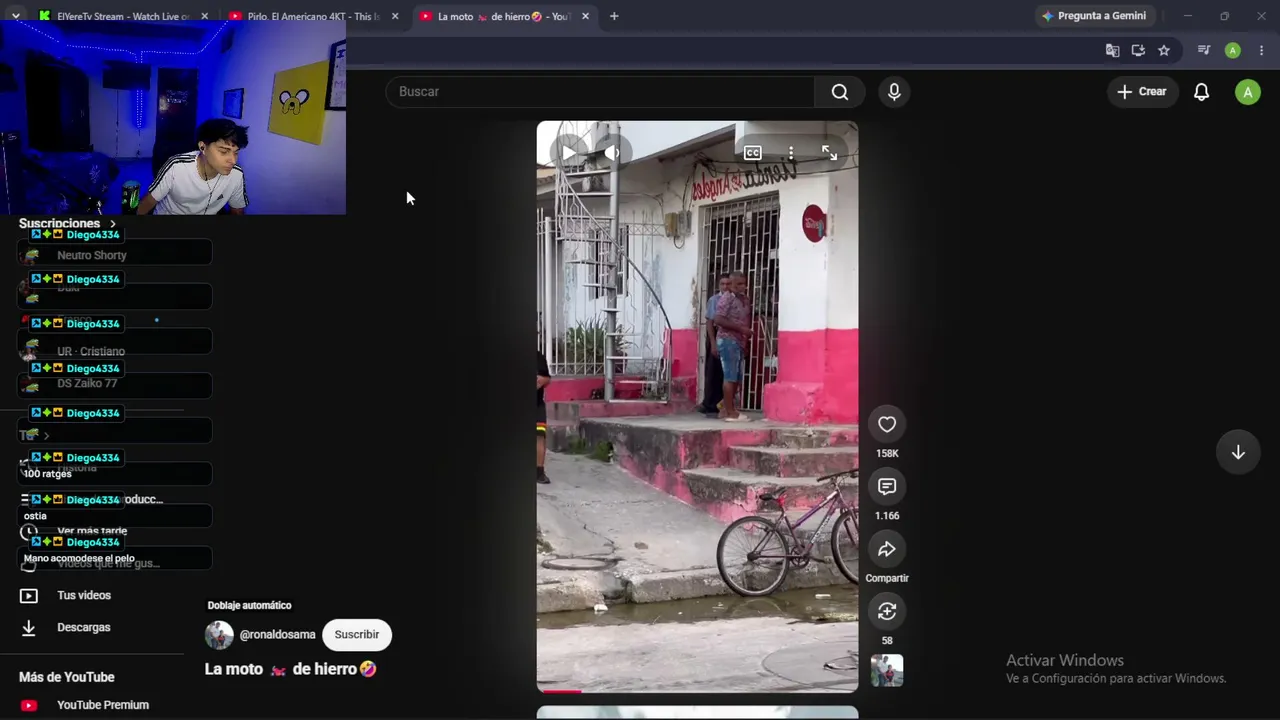Click inside the Buscar search field
This screenshot has width=1280, height=720.
point(600,92)
